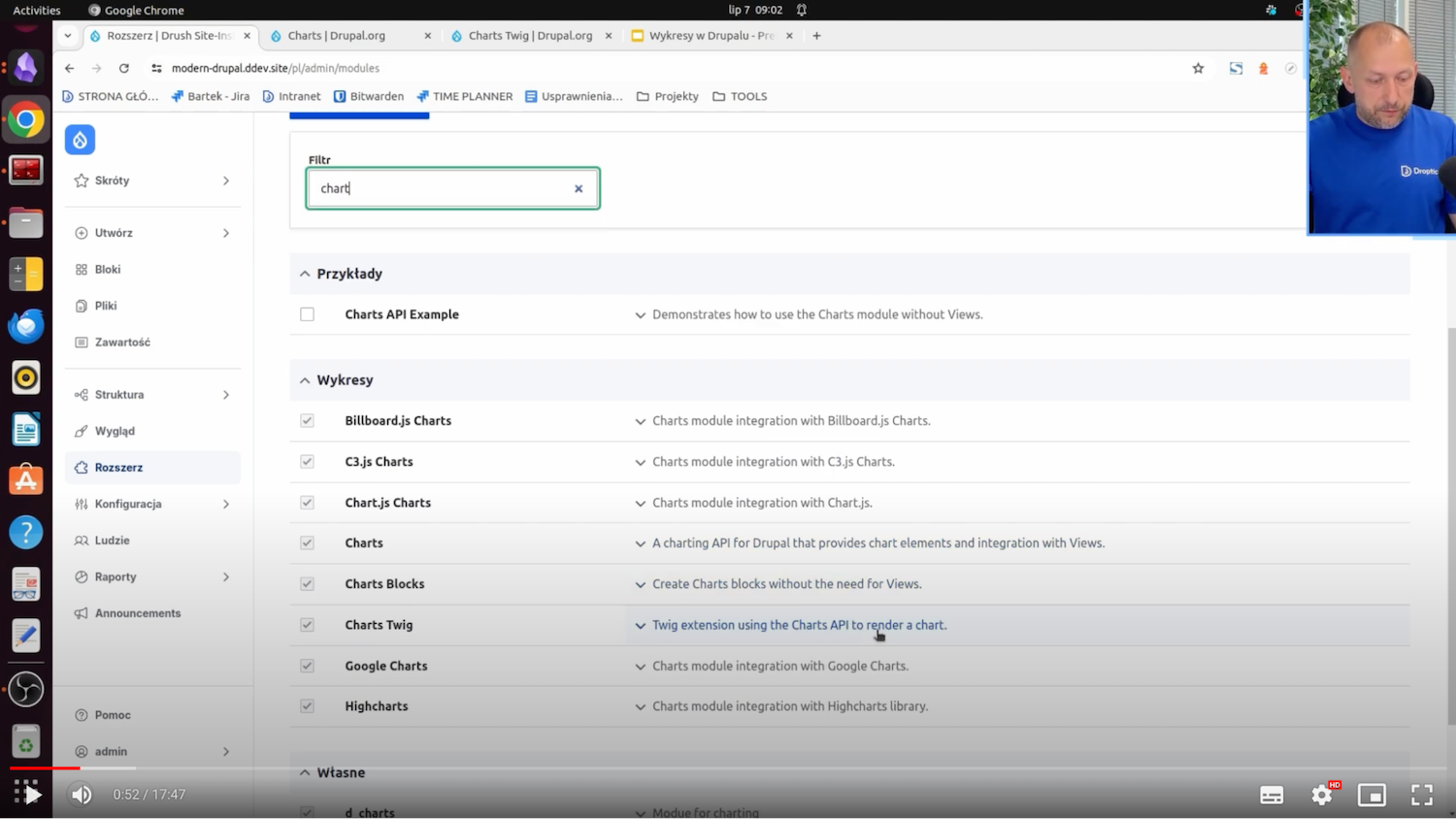Bookmark page with star icon
1456x819 pixels.
pos(1198,68)
